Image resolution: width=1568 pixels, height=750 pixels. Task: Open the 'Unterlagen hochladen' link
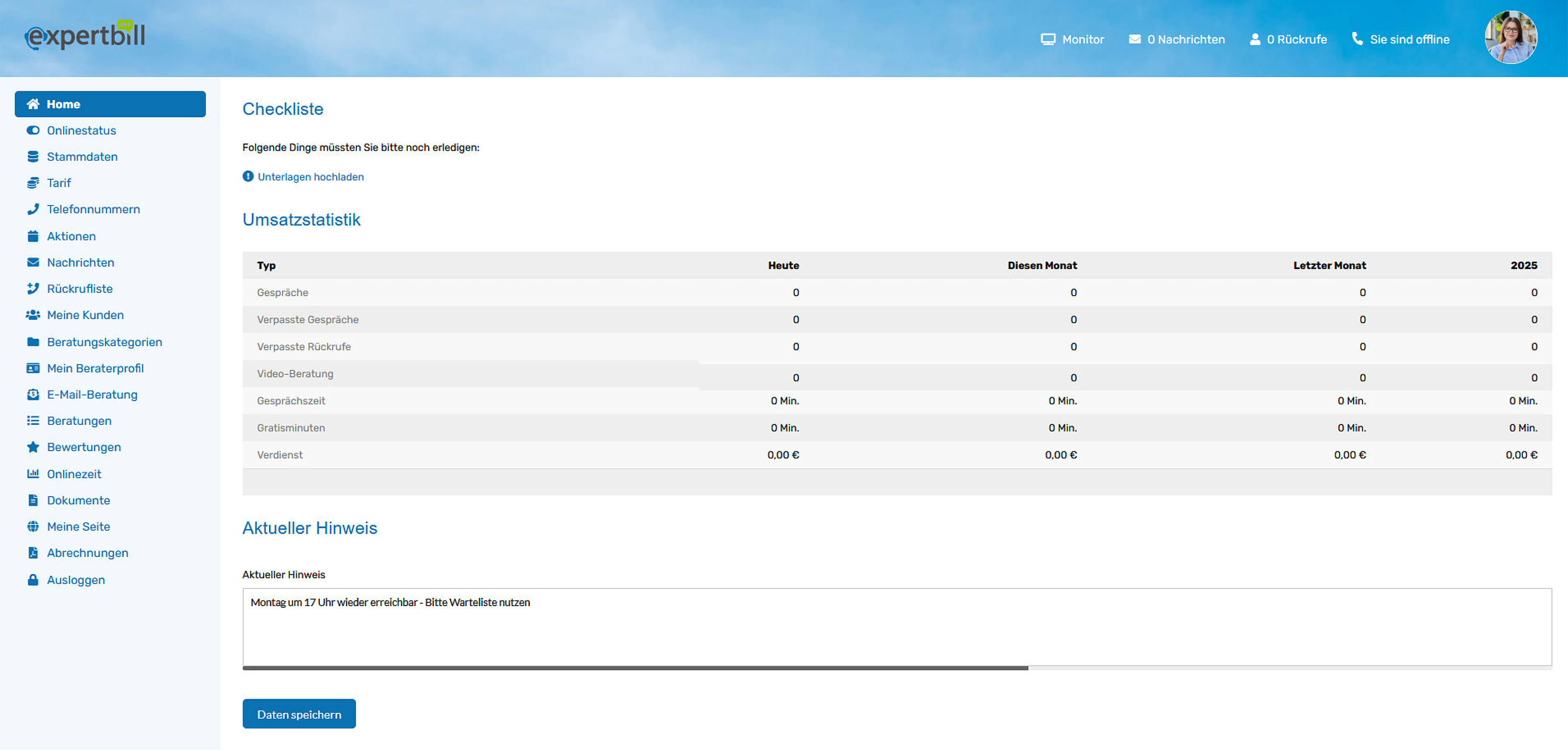311,177
